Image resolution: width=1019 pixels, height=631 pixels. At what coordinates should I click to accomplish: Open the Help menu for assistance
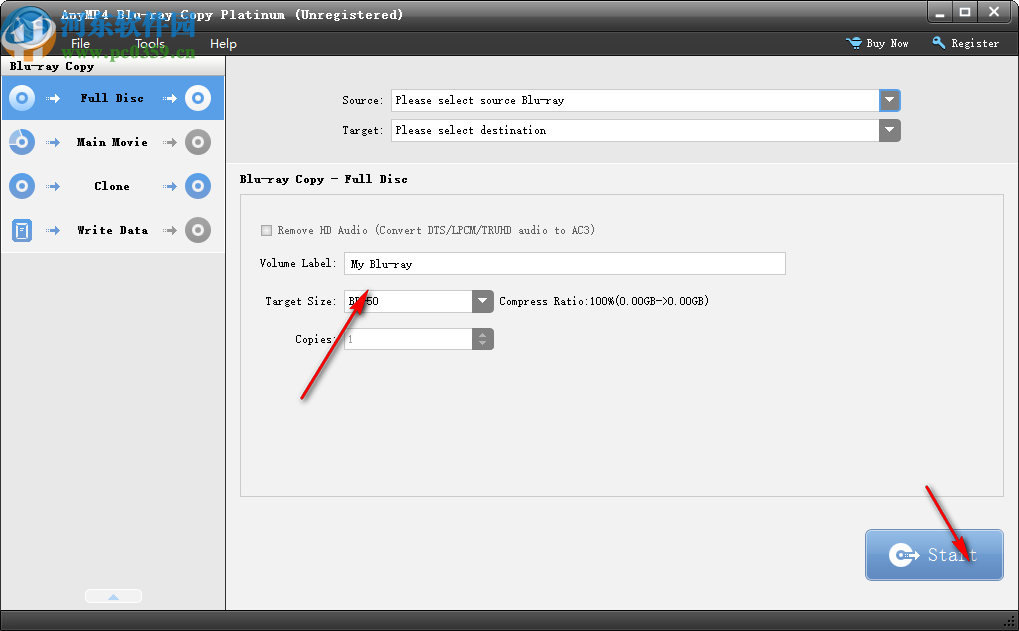click(x=222, y=43)
